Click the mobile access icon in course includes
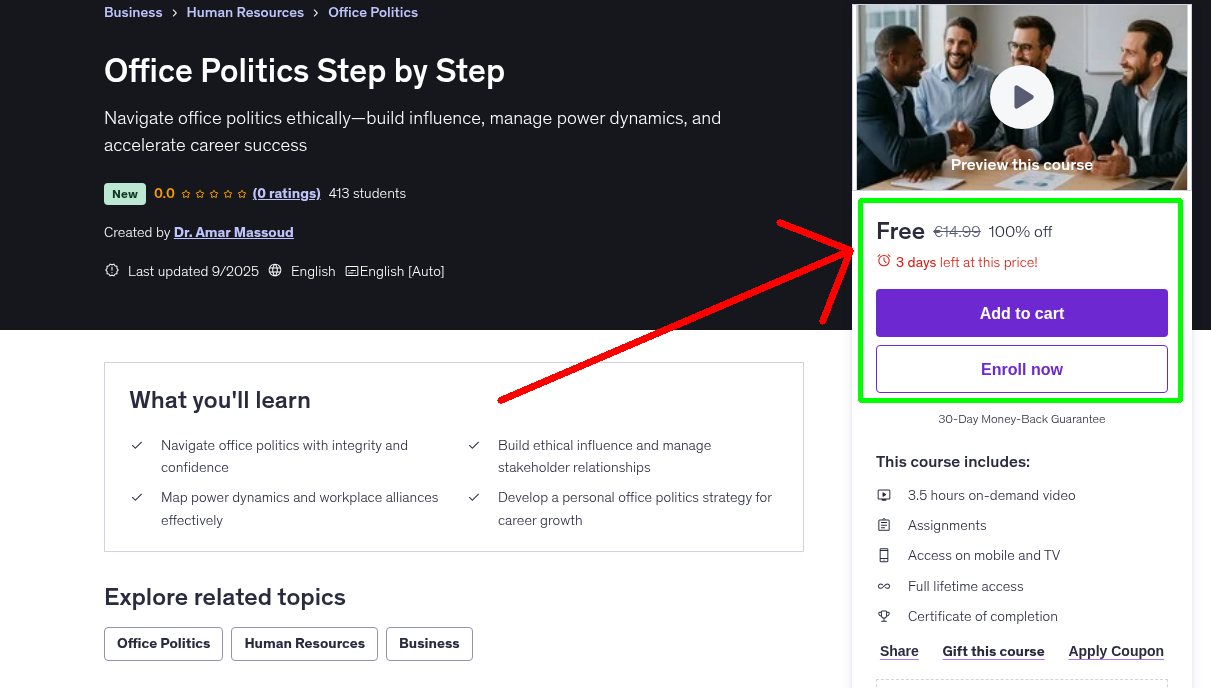Viewport: 1211px width, 688px height. coord(884,554)
